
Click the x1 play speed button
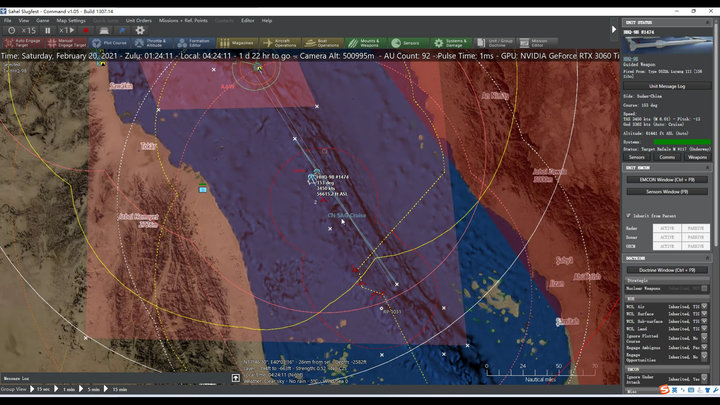click(67, 30)
